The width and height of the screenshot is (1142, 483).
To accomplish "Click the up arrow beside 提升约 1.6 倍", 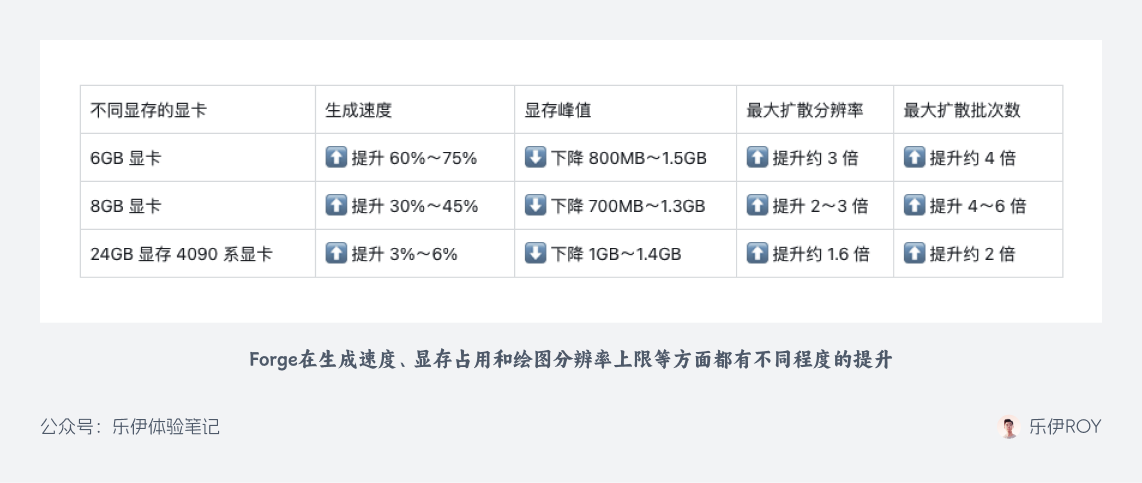I will [757, 254].
